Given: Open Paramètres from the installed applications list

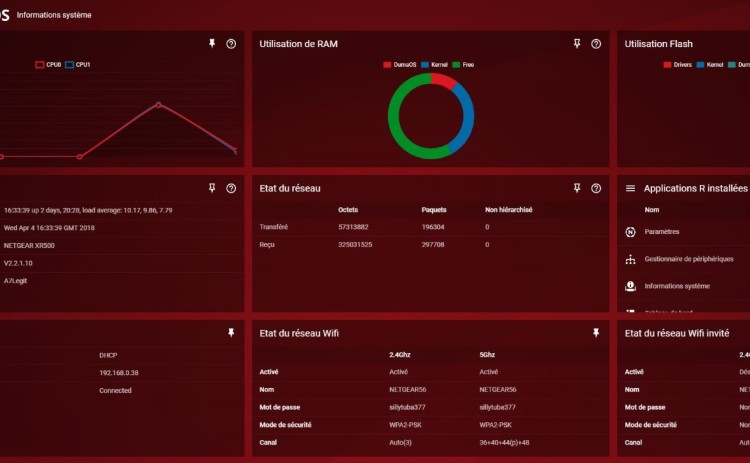Looking at the screenshot, I should (x=662, y=232).
